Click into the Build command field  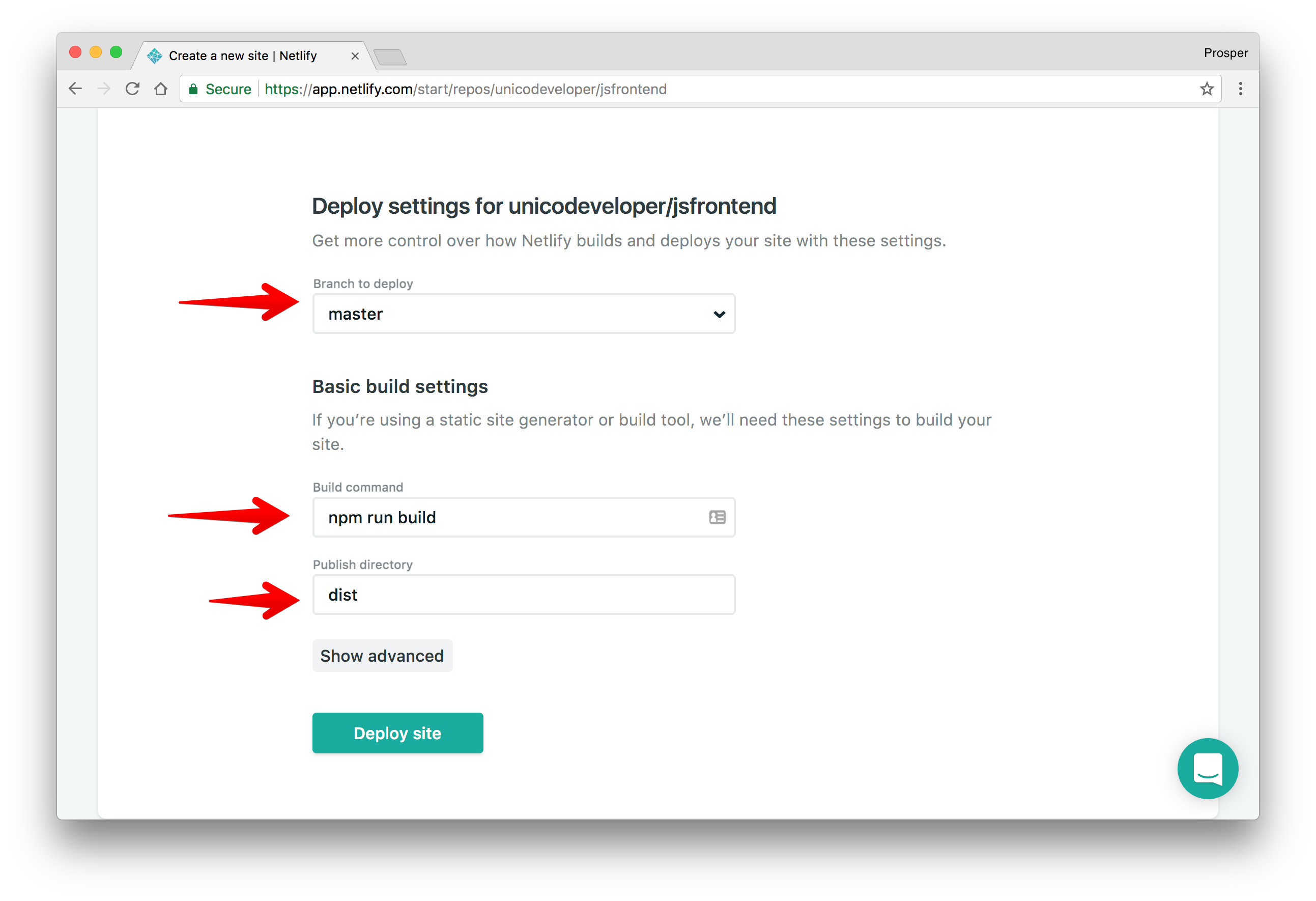click(524, 517)
